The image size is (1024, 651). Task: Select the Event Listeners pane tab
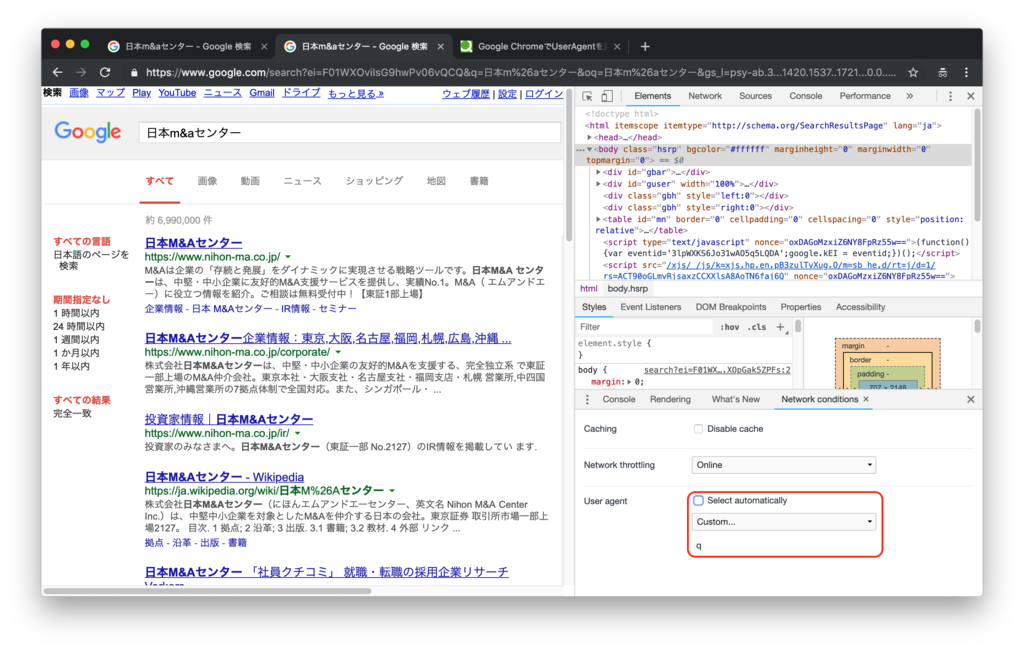pyautogui.click(x=650, y=307)
